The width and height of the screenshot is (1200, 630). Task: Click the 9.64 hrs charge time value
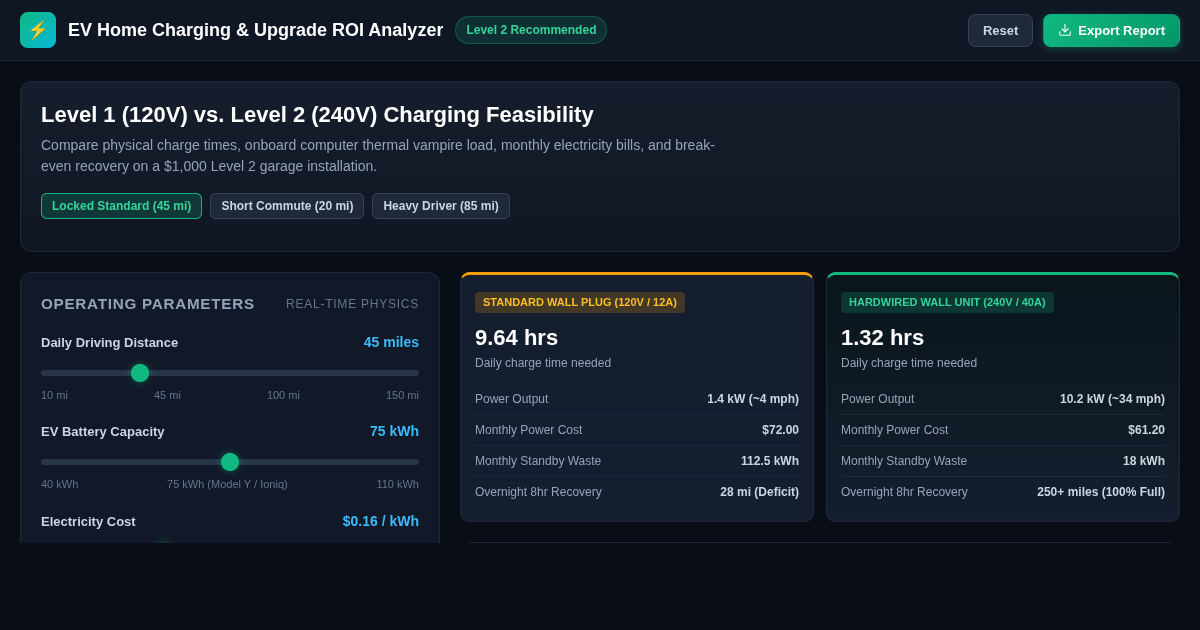pyautogui.click(x=516, y=338)
